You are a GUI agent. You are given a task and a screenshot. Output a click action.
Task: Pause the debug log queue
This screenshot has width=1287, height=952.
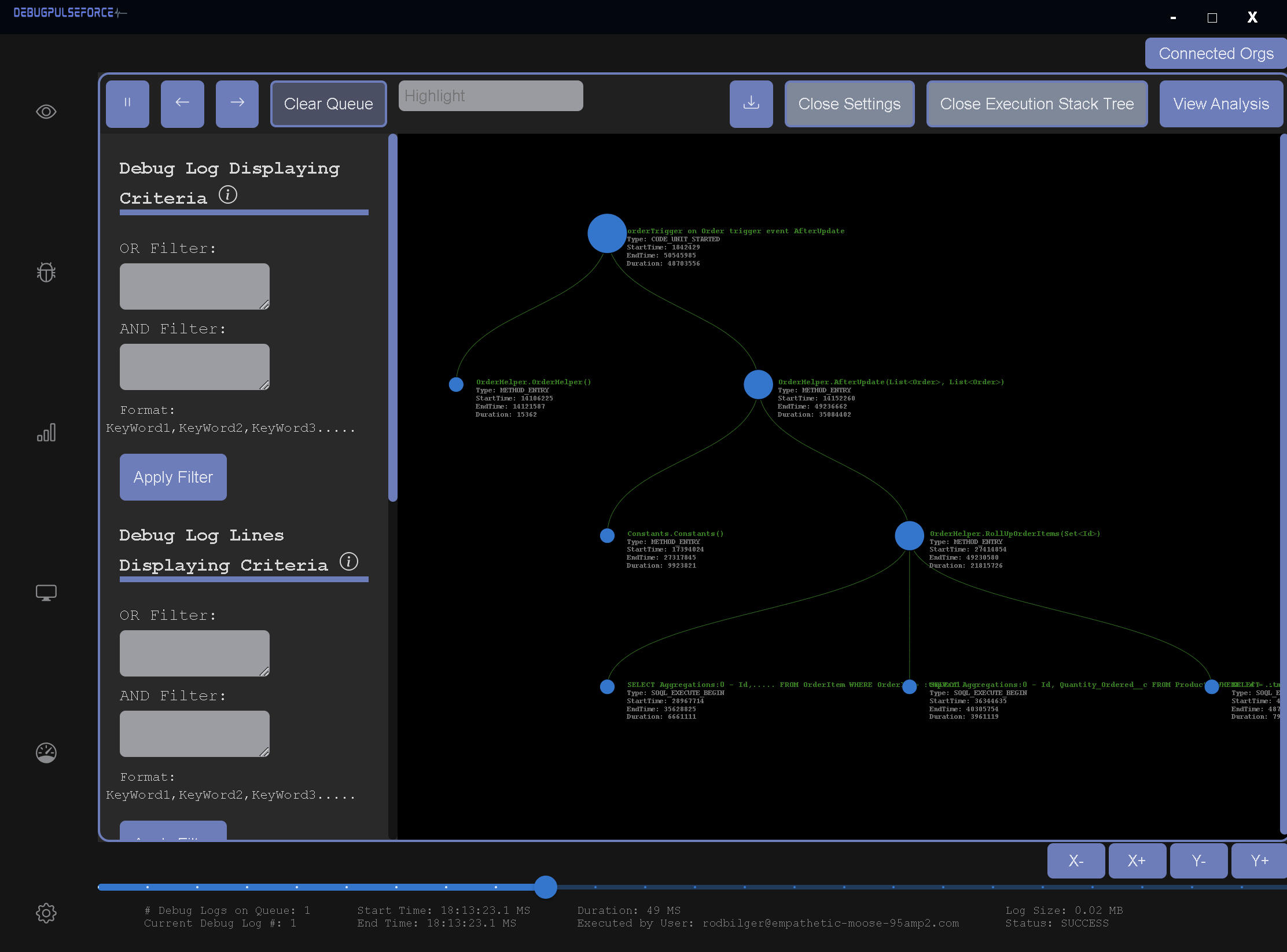point(127,103)
